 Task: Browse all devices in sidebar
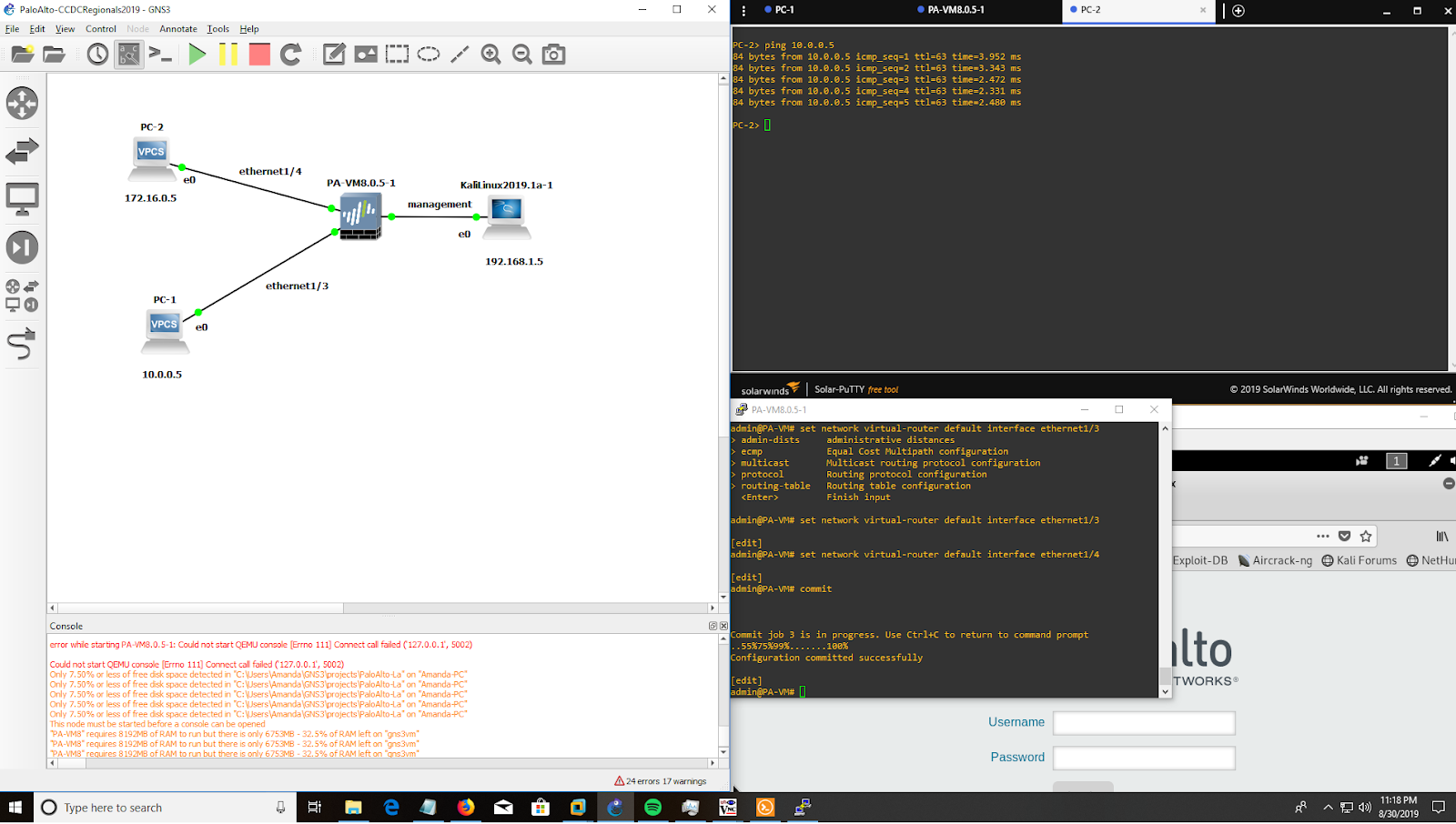click(x=22, y=296)
